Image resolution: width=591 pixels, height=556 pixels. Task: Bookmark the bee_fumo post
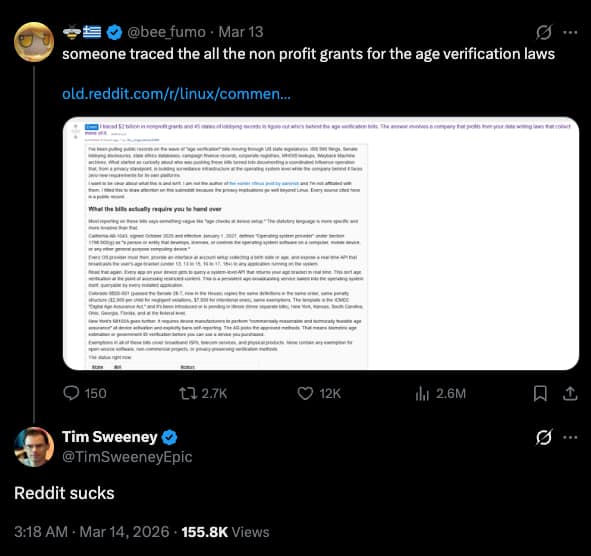click(540, 393)
